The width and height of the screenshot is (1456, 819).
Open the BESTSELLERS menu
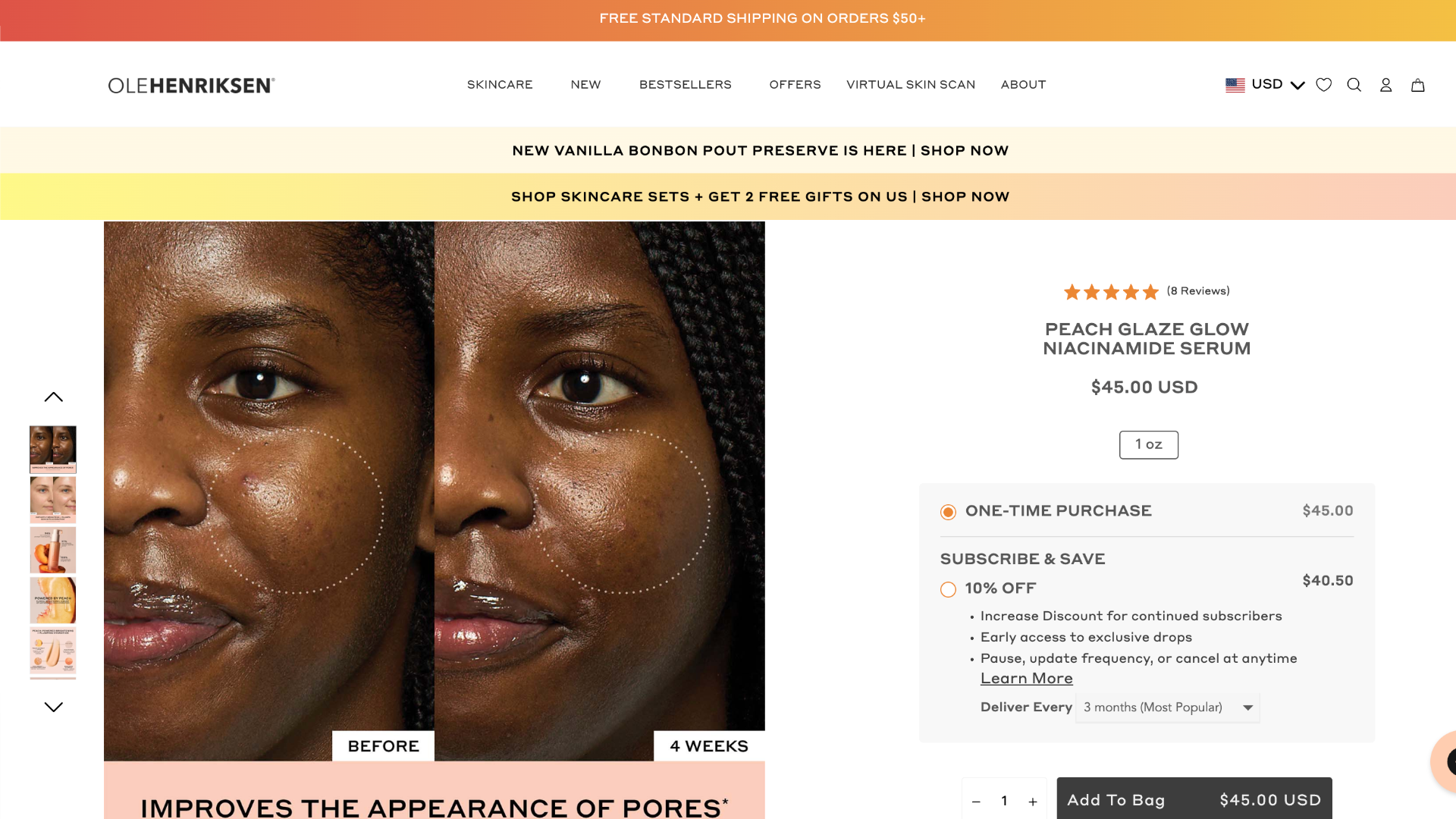pos(686,85)
